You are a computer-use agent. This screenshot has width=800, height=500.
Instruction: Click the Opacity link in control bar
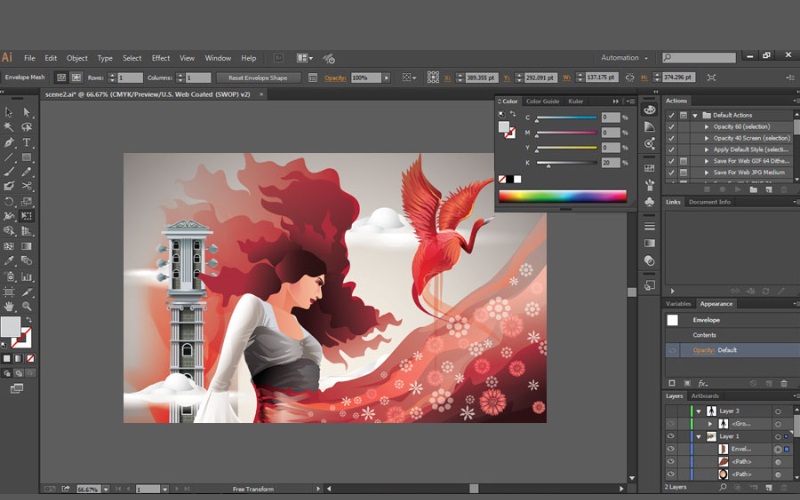coord(334,77)
